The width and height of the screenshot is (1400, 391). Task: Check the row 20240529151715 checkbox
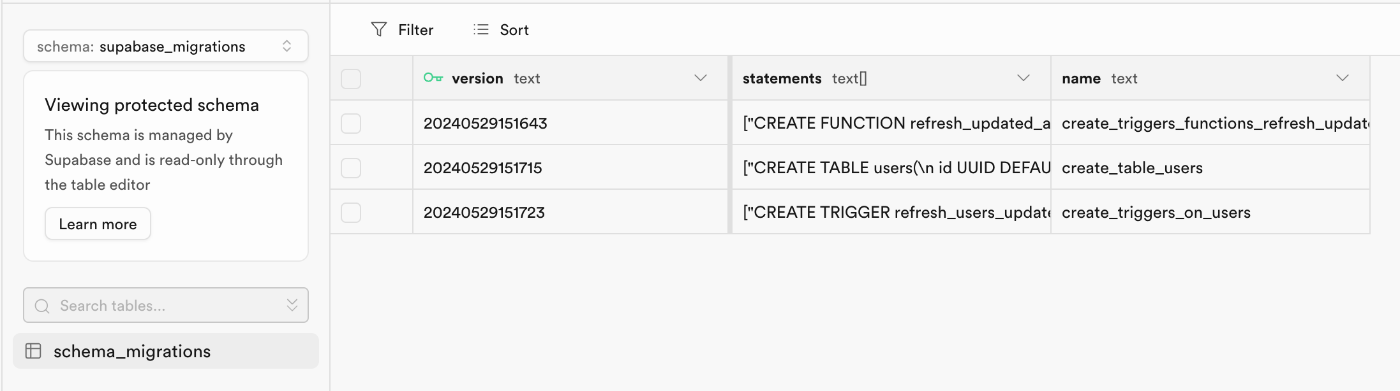[x=351, y=168]
